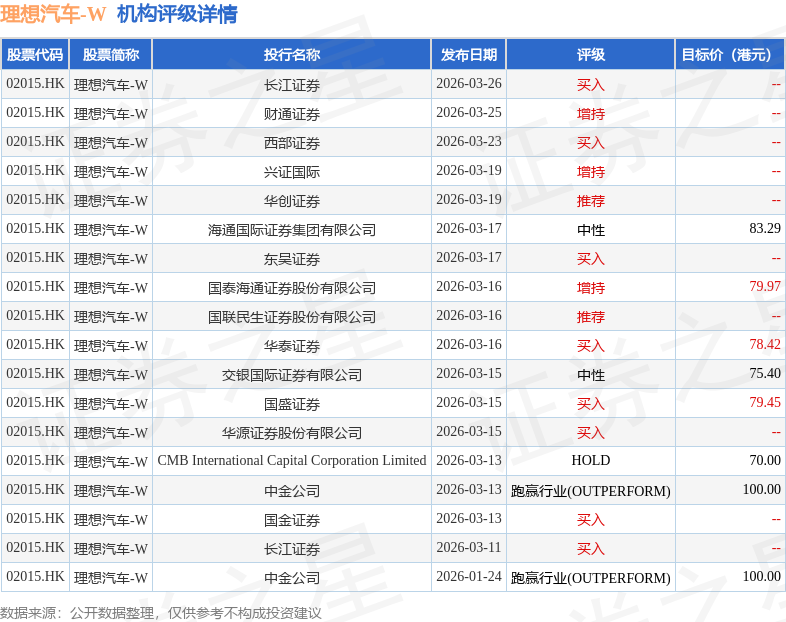
Task: Click the CMB International Capital Corporation Limited cell
Action: click(x=292, y=461)
